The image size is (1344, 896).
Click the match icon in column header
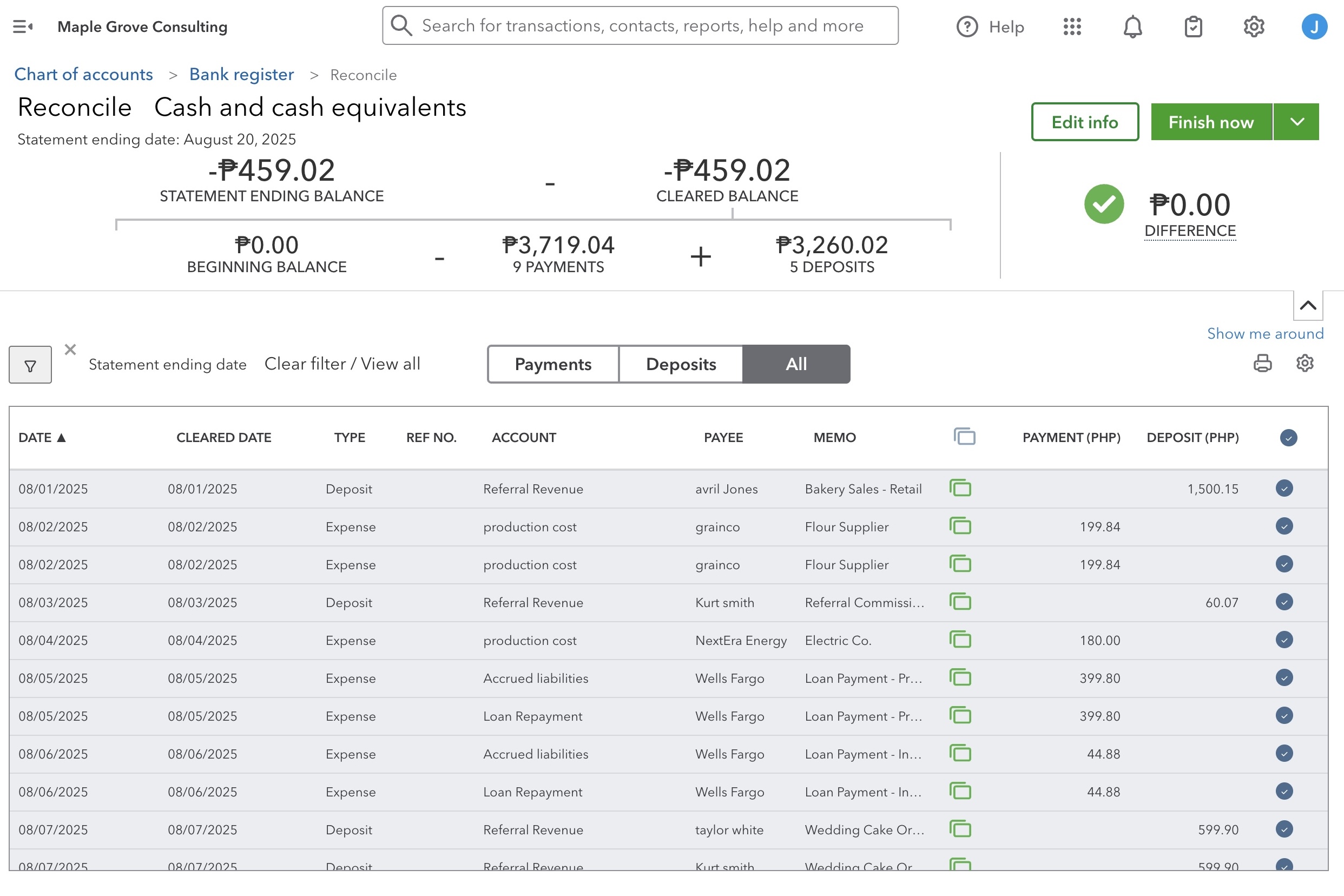(965, 437)
